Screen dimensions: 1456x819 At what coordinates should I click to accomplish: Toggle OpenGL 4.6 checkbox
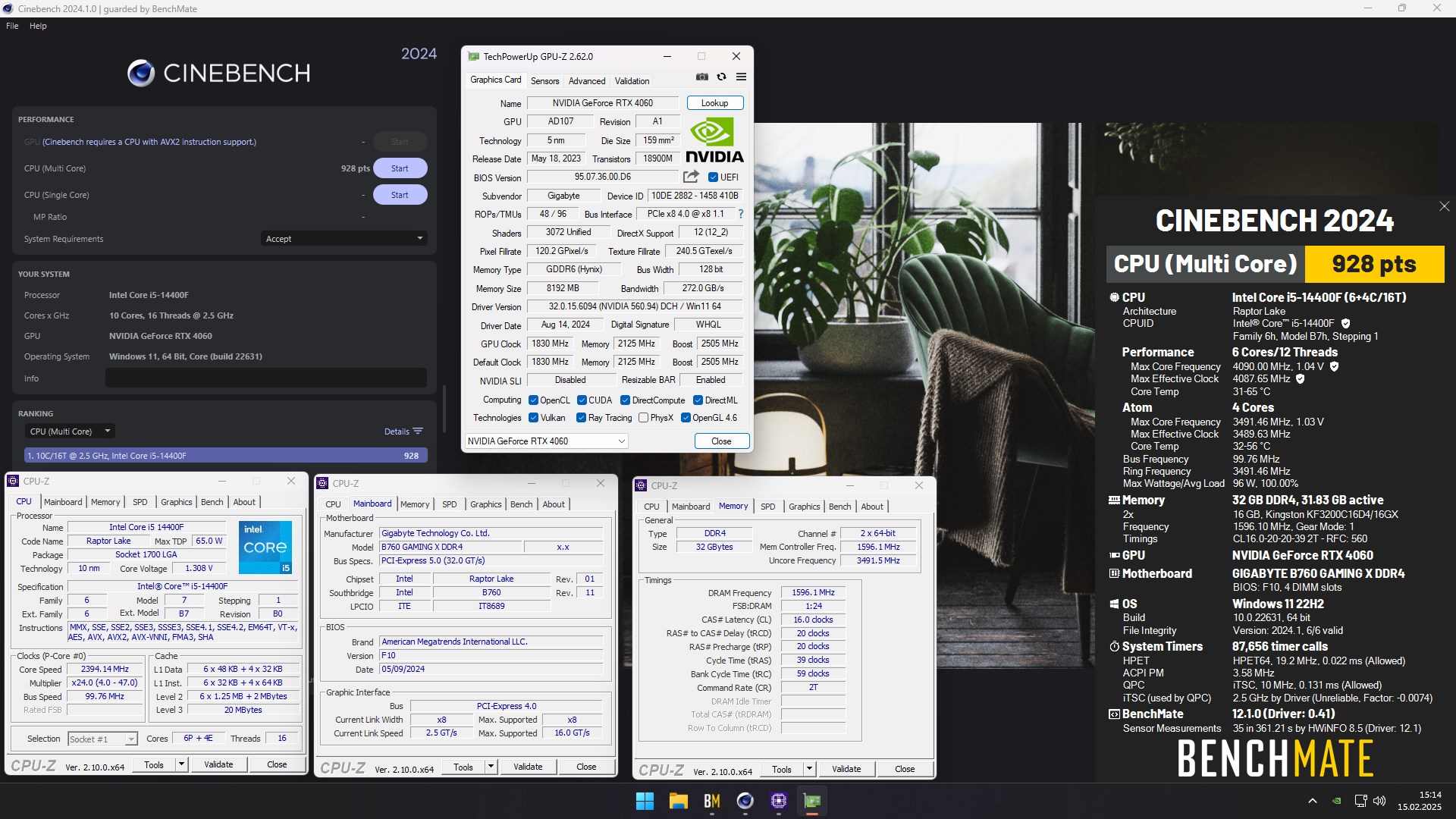[x=686, y=418]
